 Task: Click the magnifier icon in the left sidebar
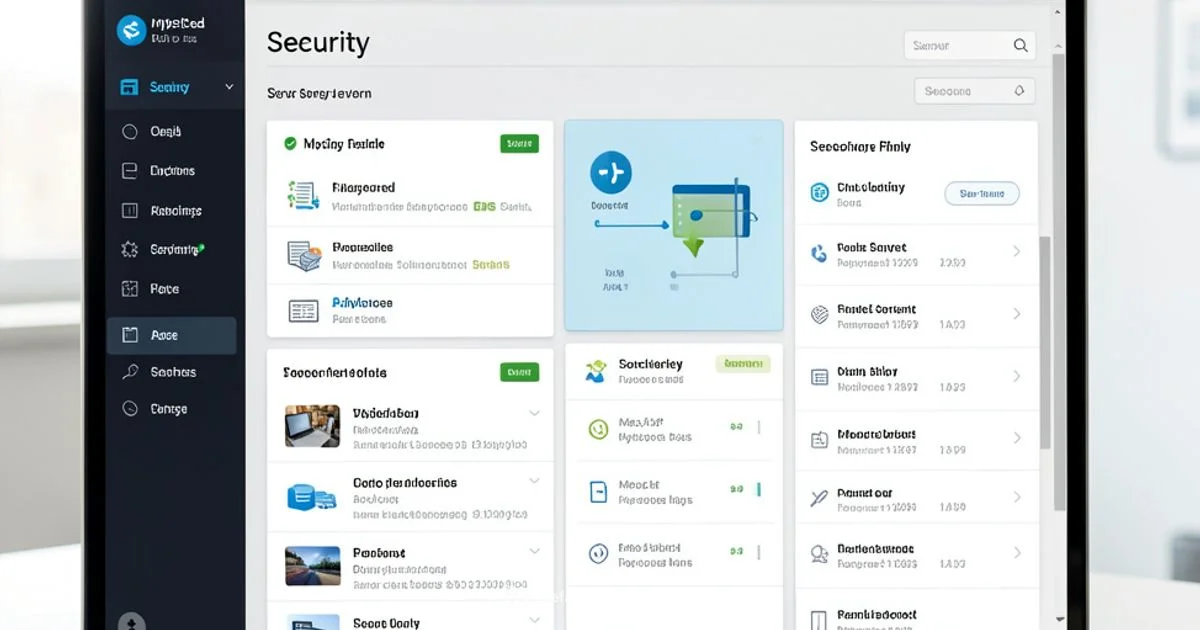click(x=129, y=372)
